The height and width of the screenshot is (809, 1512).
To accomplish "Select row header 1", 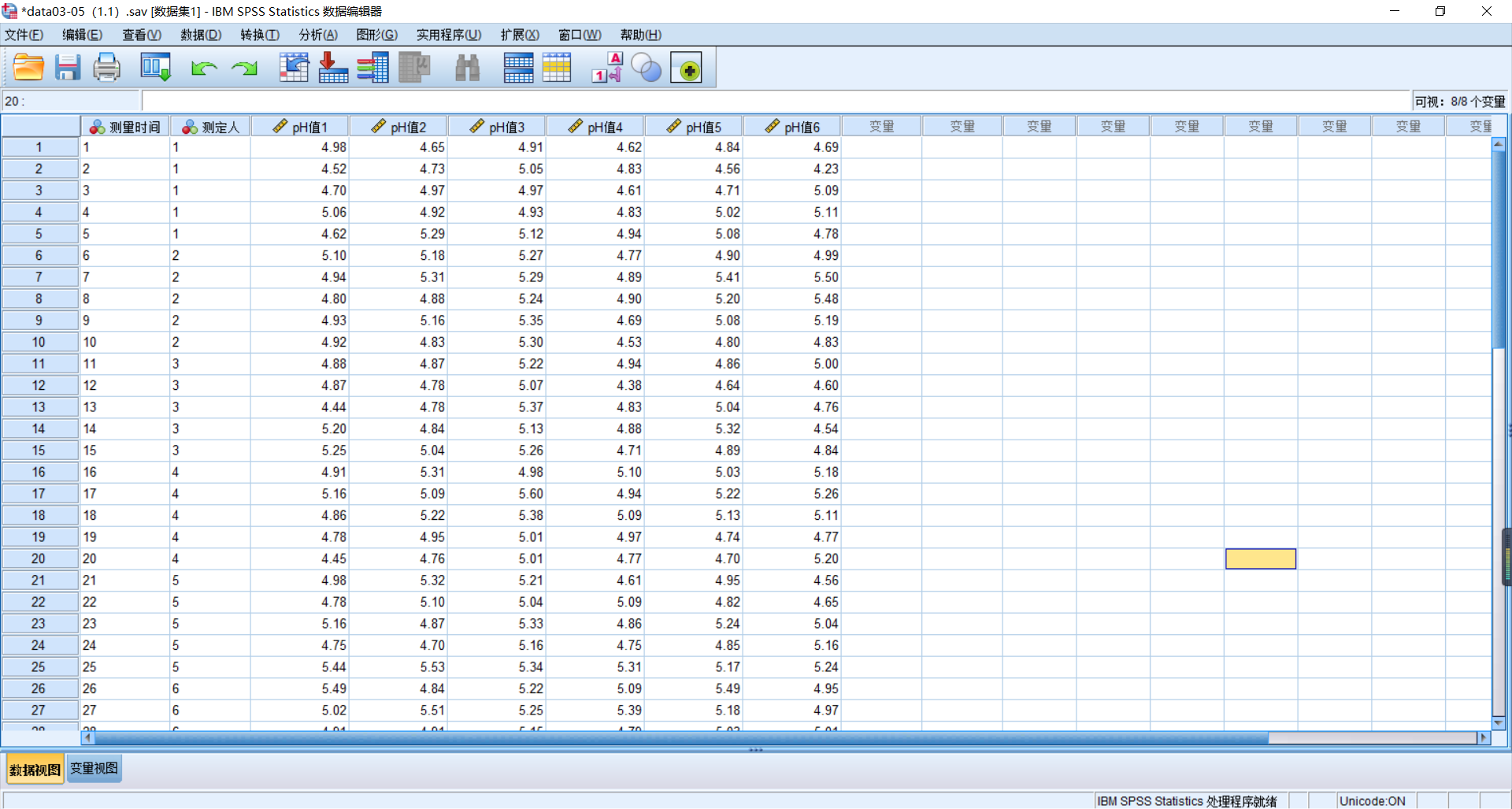I will 39,147.
